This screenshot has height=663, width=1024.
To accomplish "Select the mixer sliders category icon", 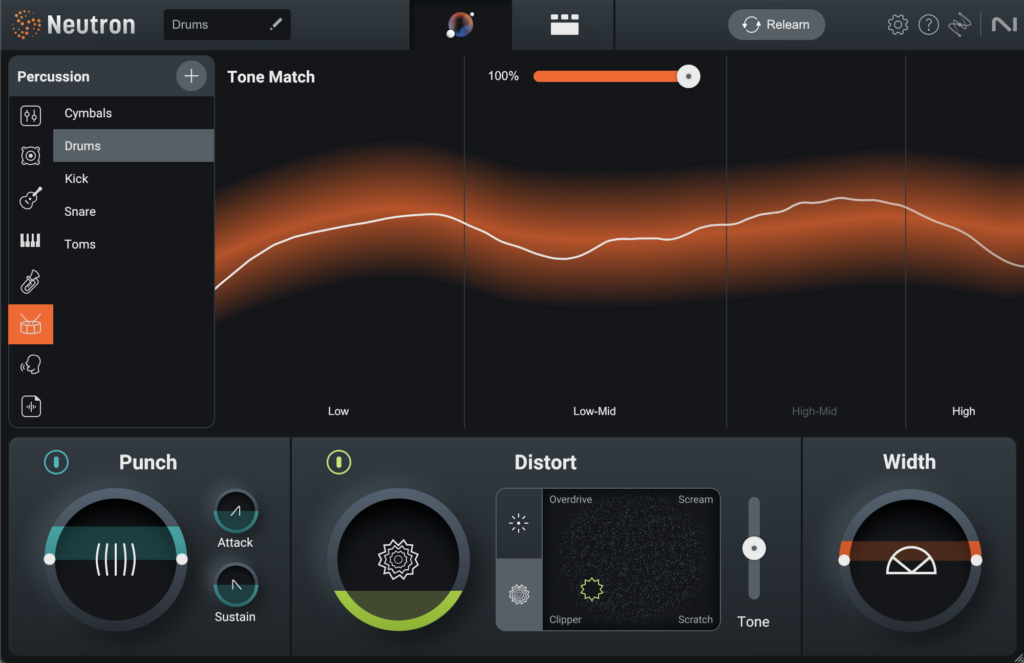I will tap(31, 116).
